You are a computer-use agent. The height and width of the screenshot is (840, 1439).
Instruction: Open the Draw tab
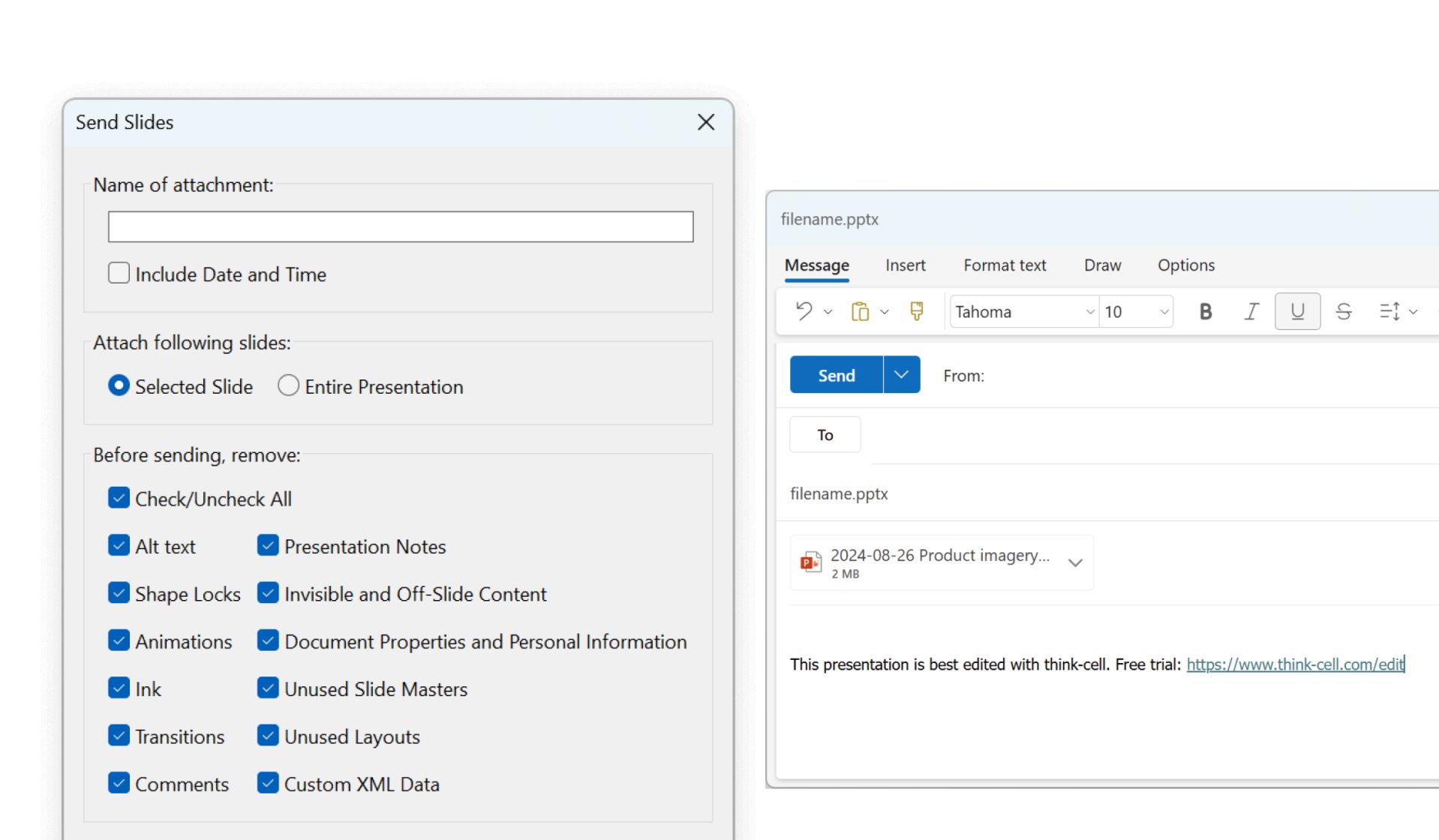tap(1102, 265)
